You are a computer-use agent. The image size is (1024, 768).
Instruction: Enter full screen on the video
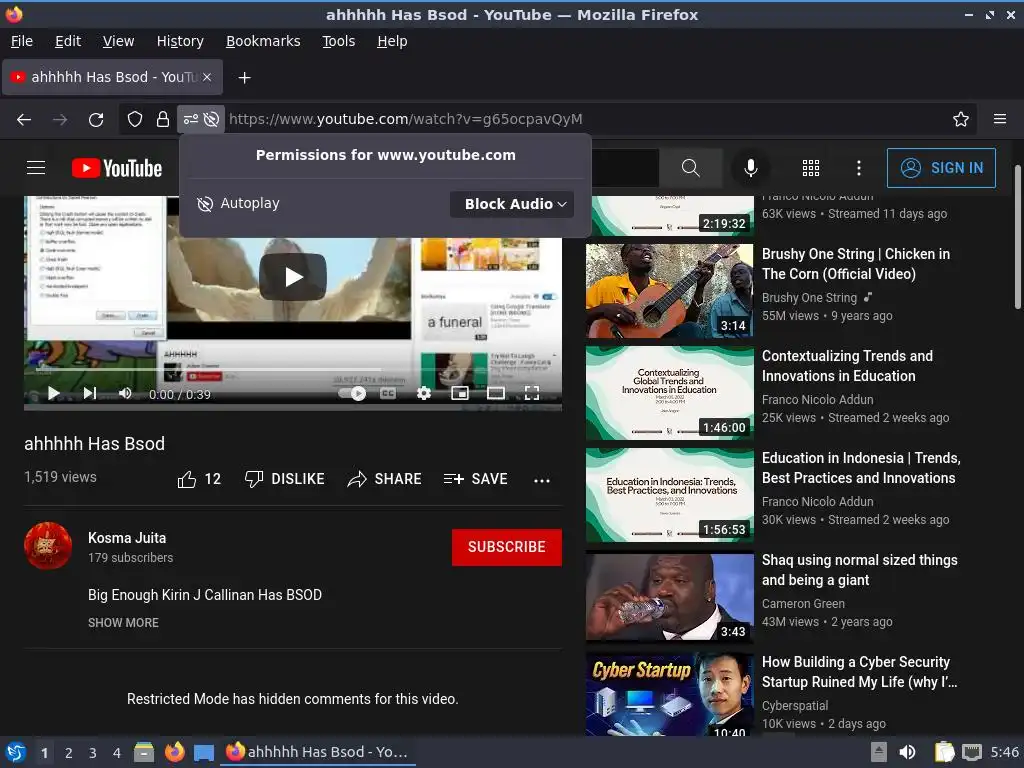(532, 393)
